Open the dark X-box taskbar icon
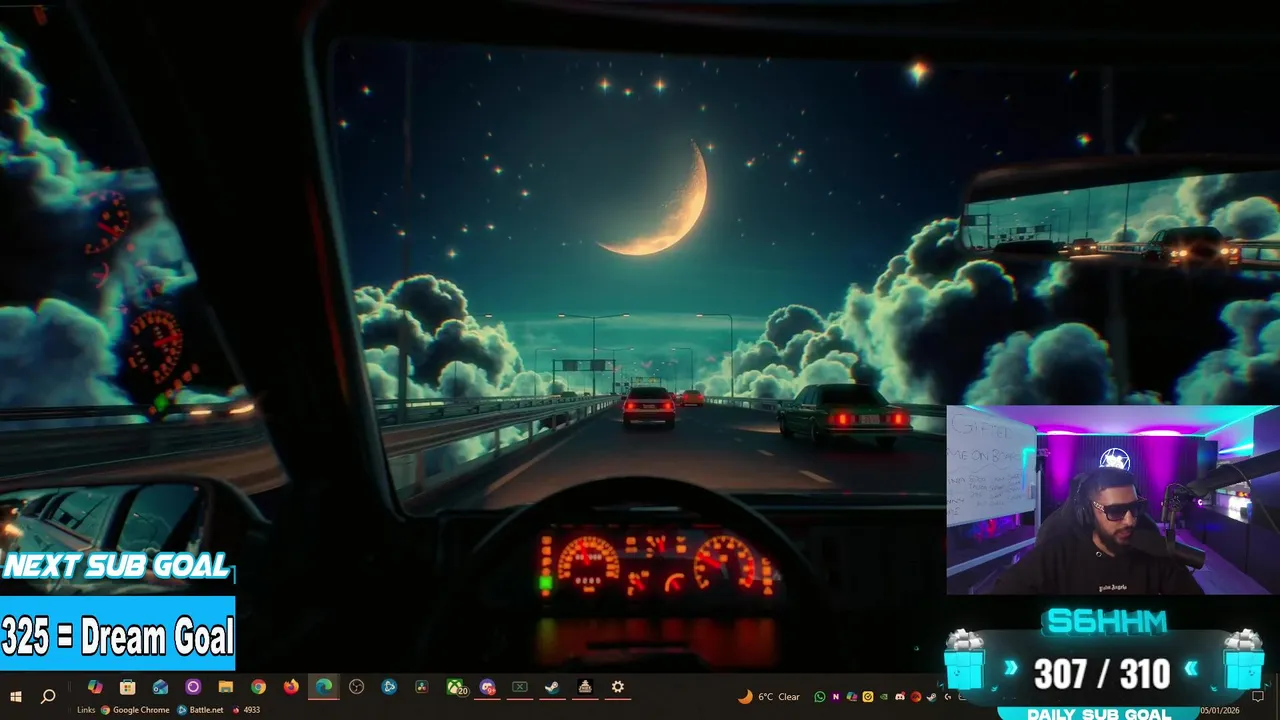Screen dimensions: 1280x720 [x=520, y=687]
